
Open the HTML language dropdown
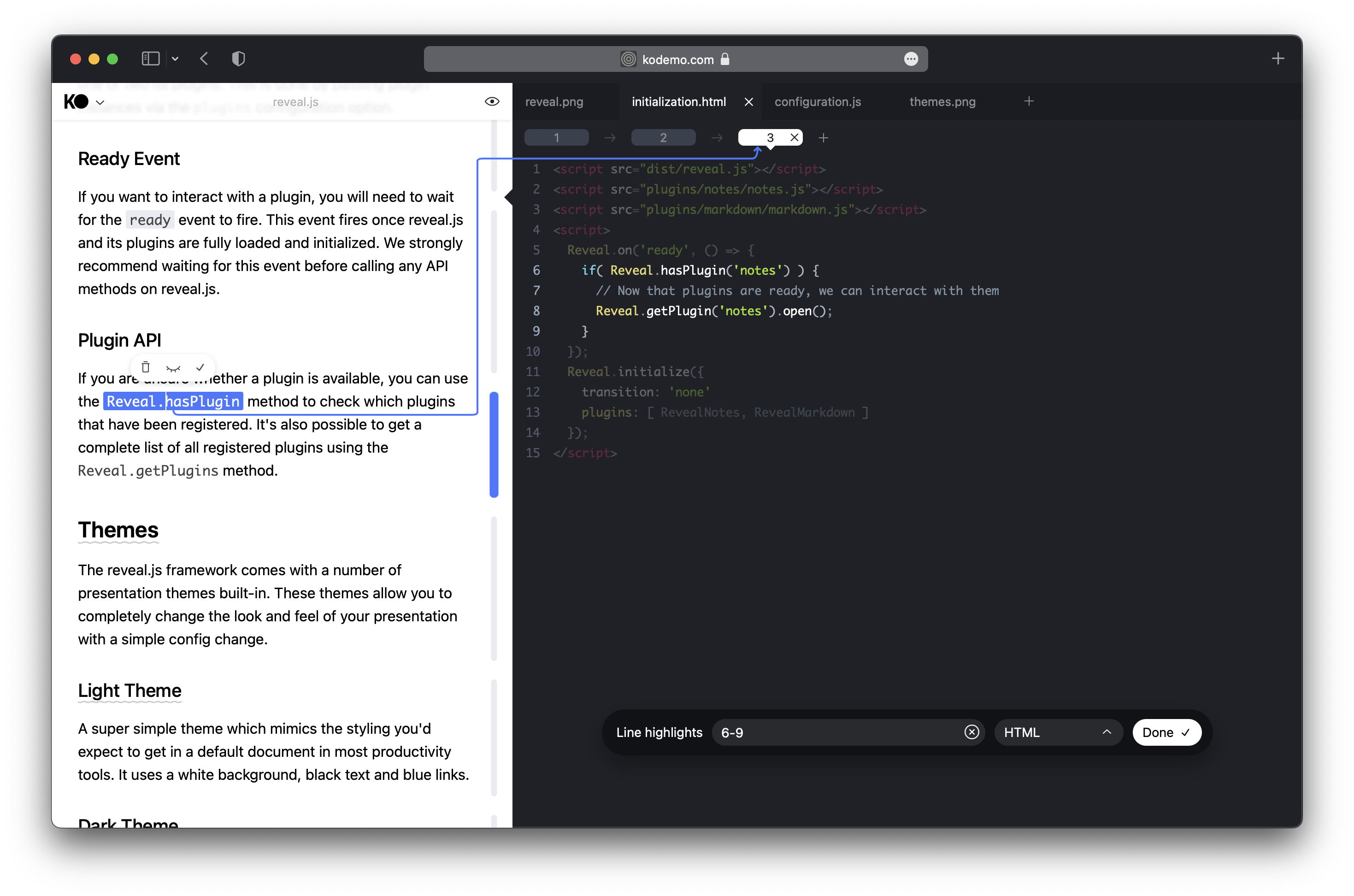[1058, 732]
